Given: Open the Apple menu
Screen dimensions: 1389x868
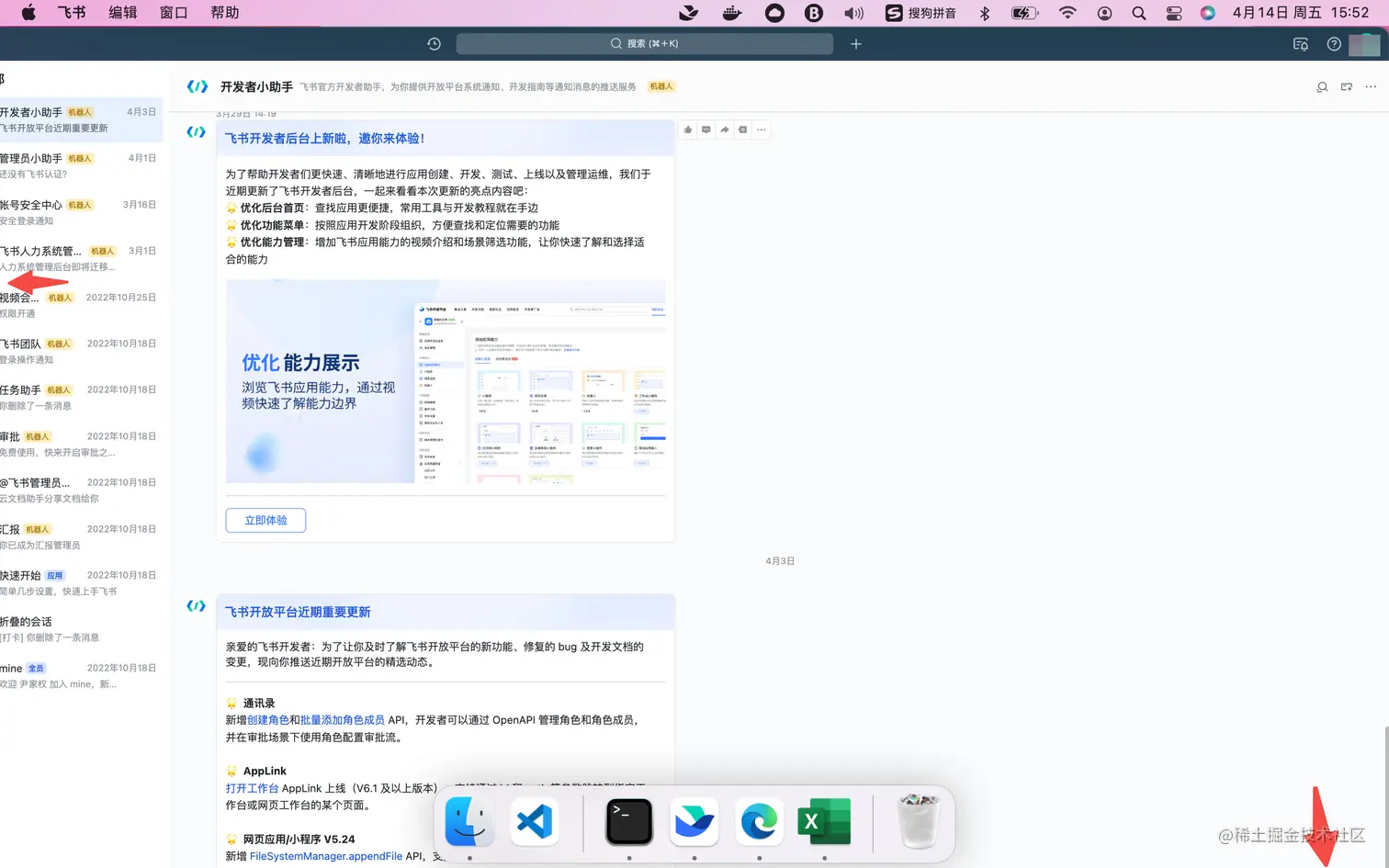Looking at the screenshot, I should pos(28,13).
